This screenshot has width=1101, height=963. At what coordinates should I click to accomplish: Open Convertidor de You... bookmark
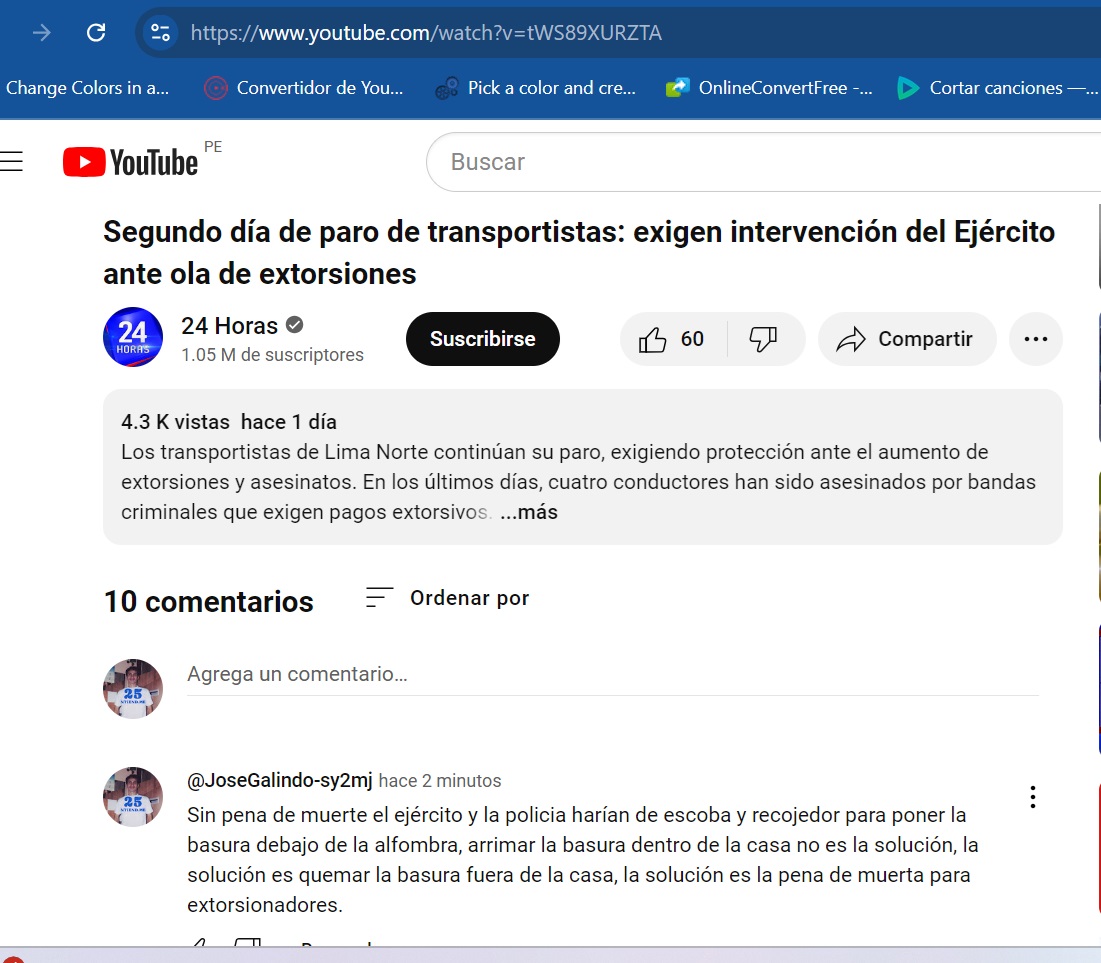pyautogui.click(x=304, y=88)
